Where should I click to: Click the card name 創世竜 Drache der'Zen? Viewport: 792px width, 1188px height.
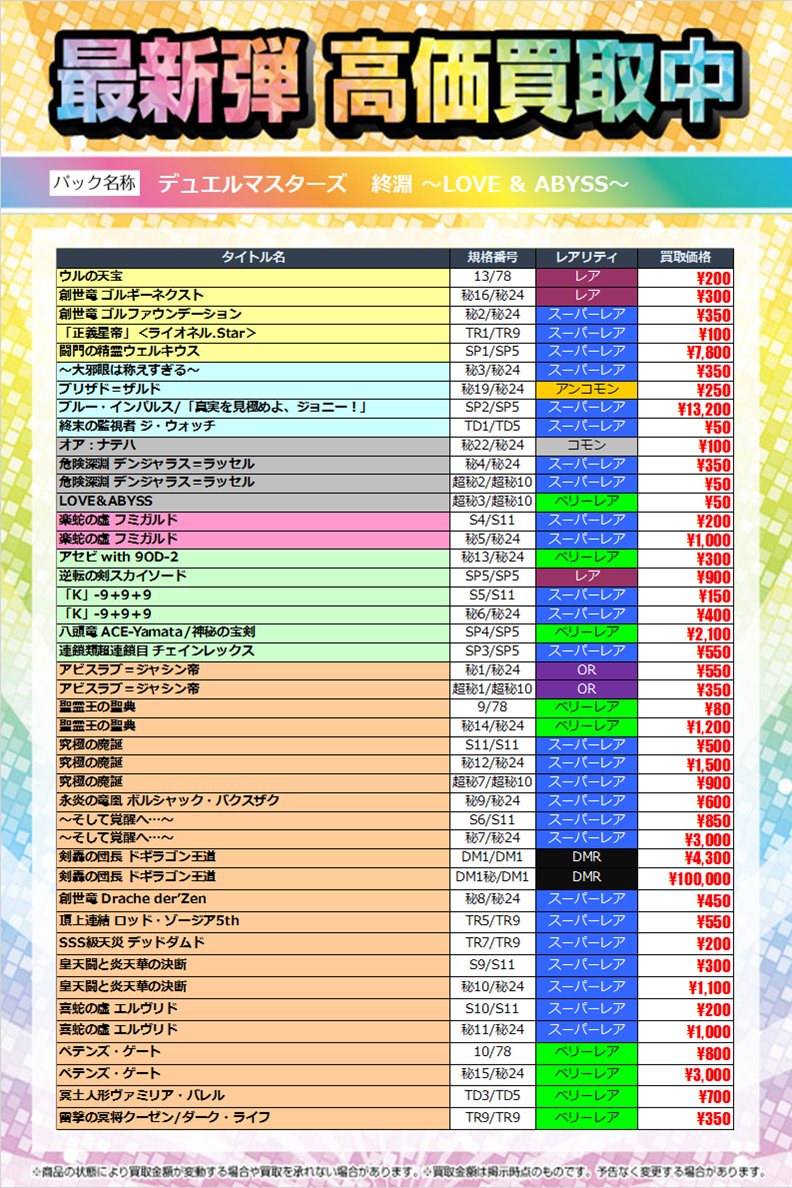pyautogui.click(x=133, y=899)
